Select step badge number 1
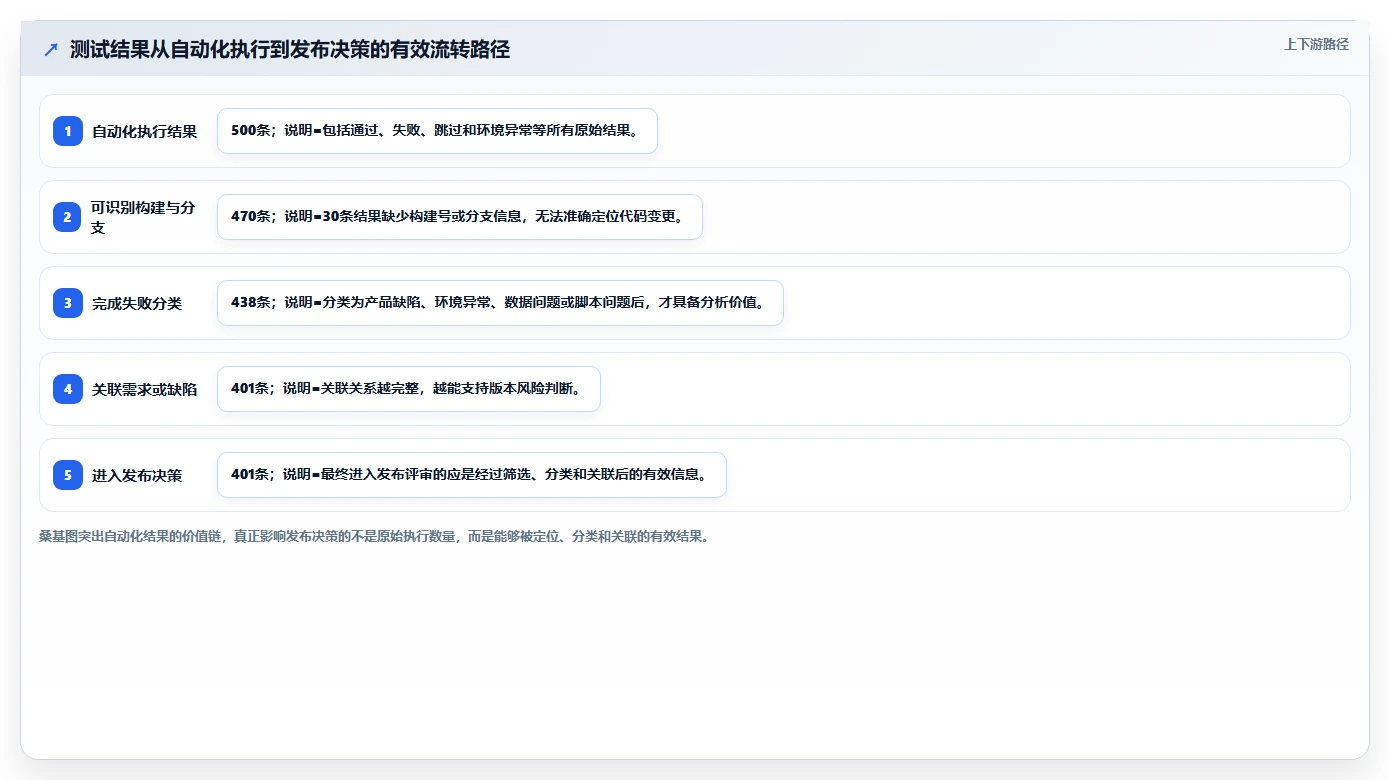The image size is (1390, 780). [68, 131]
